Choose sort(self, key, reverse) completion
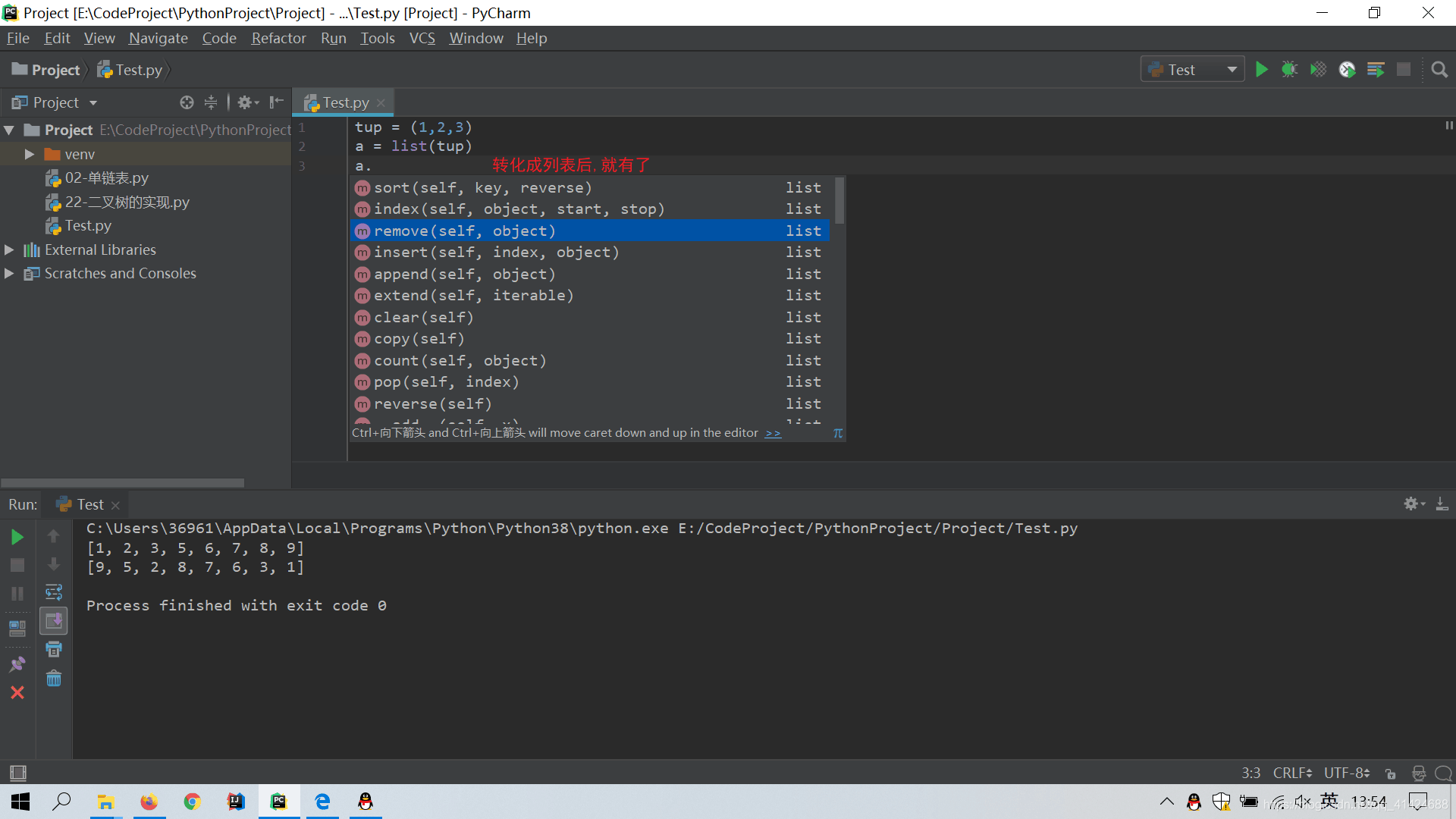Viewport: 1456px width, 819px height. (x=589, y=187)
